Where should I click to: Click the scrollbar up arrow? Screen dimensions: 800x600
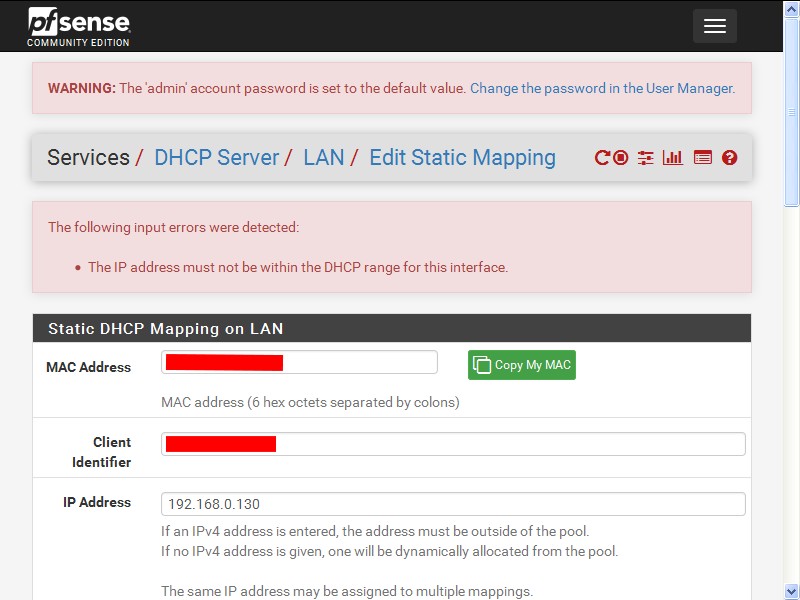click(792, 9)
